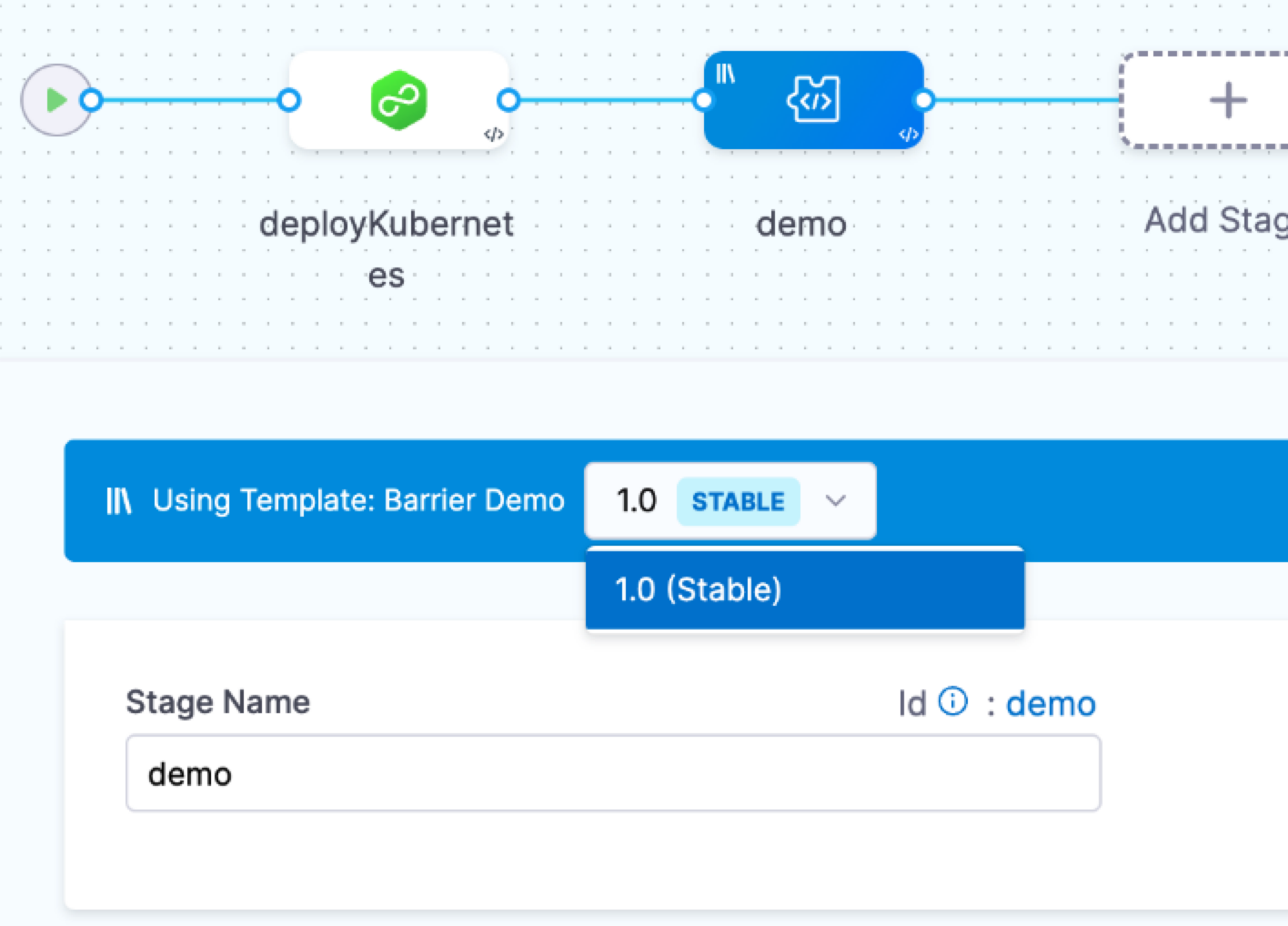The width and height of the screenshot is (1288, 926).
Task: Select the demo custom stage icon
Action: (813, 100)
